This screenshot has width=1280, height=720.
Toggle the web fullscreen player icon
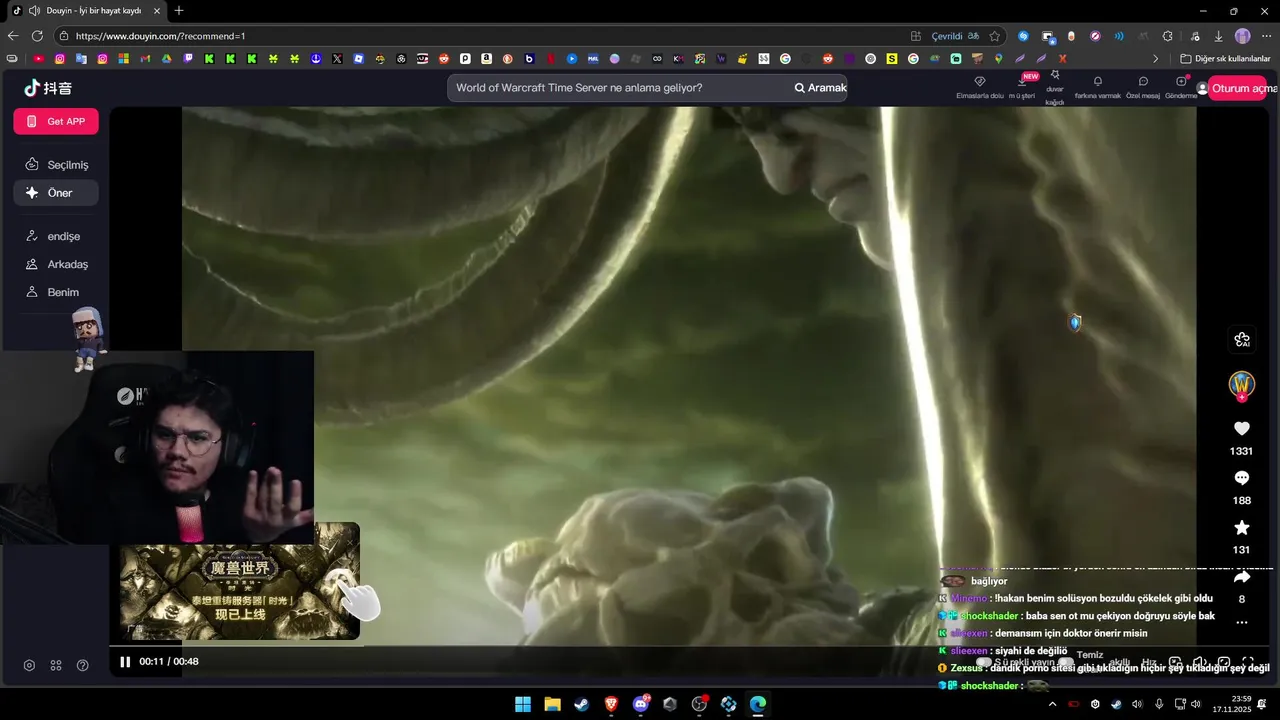pos(1224,662)
